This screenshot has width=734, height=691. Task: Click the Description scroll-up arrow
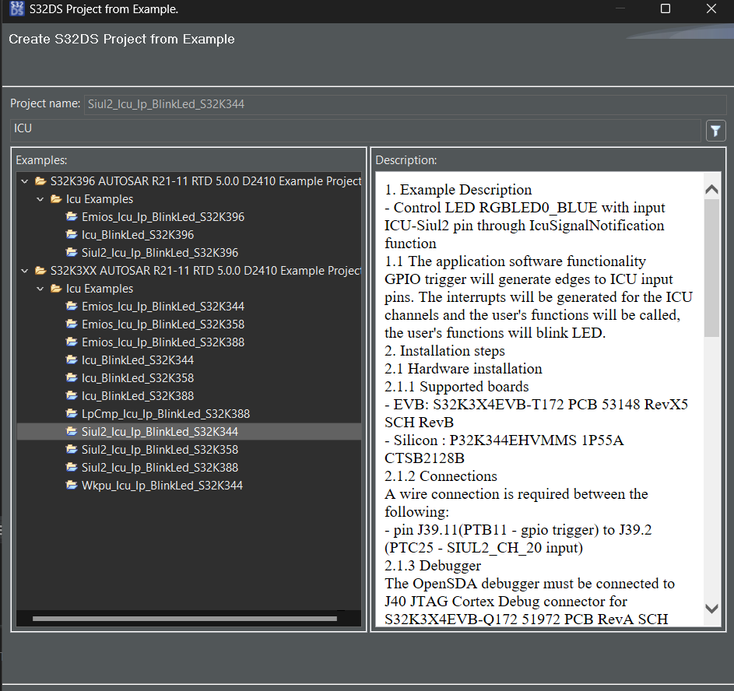click(x=712, y=189)
